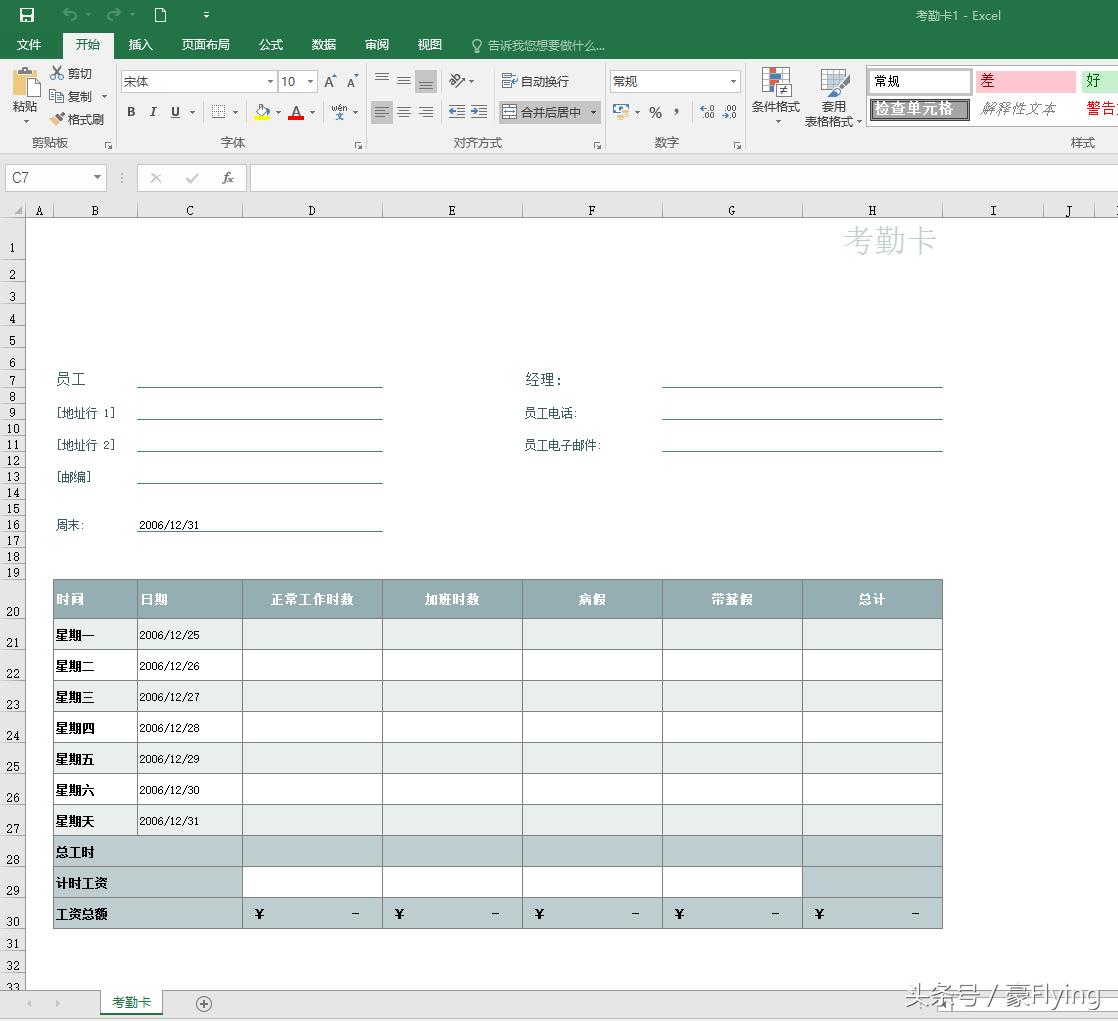Expand the font size dropdown
The width and height of the screenshot is (1118, 1021).
coord(310,81)
